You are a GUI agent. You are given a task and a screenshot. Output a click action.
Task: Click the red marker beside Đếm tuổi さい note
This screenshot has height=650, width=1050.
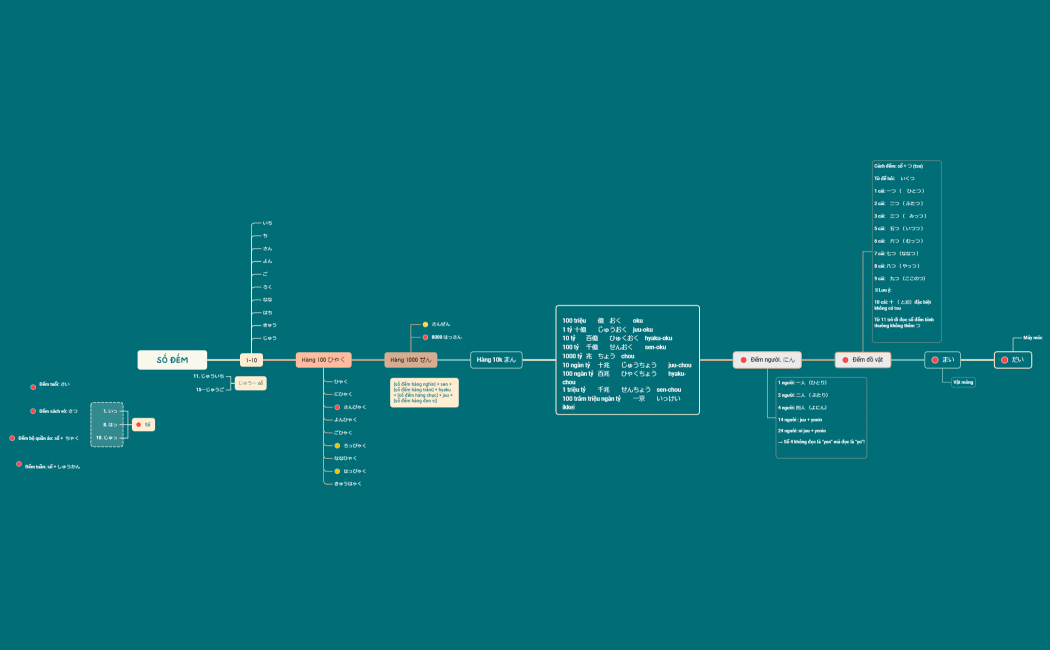(x=33, y=387)
